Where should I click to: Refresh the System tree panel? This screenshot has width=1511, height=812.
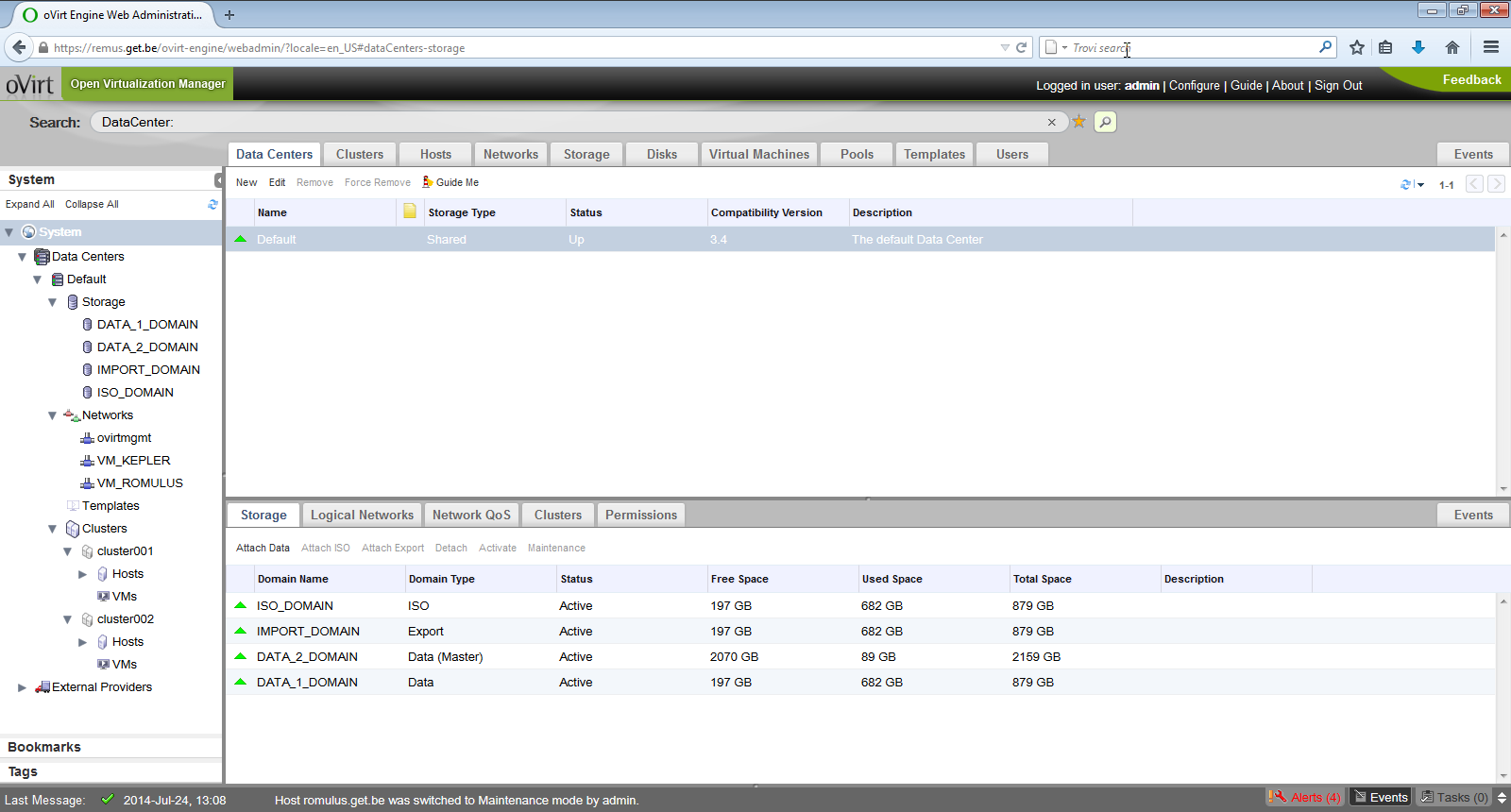(x=212, y=204)
